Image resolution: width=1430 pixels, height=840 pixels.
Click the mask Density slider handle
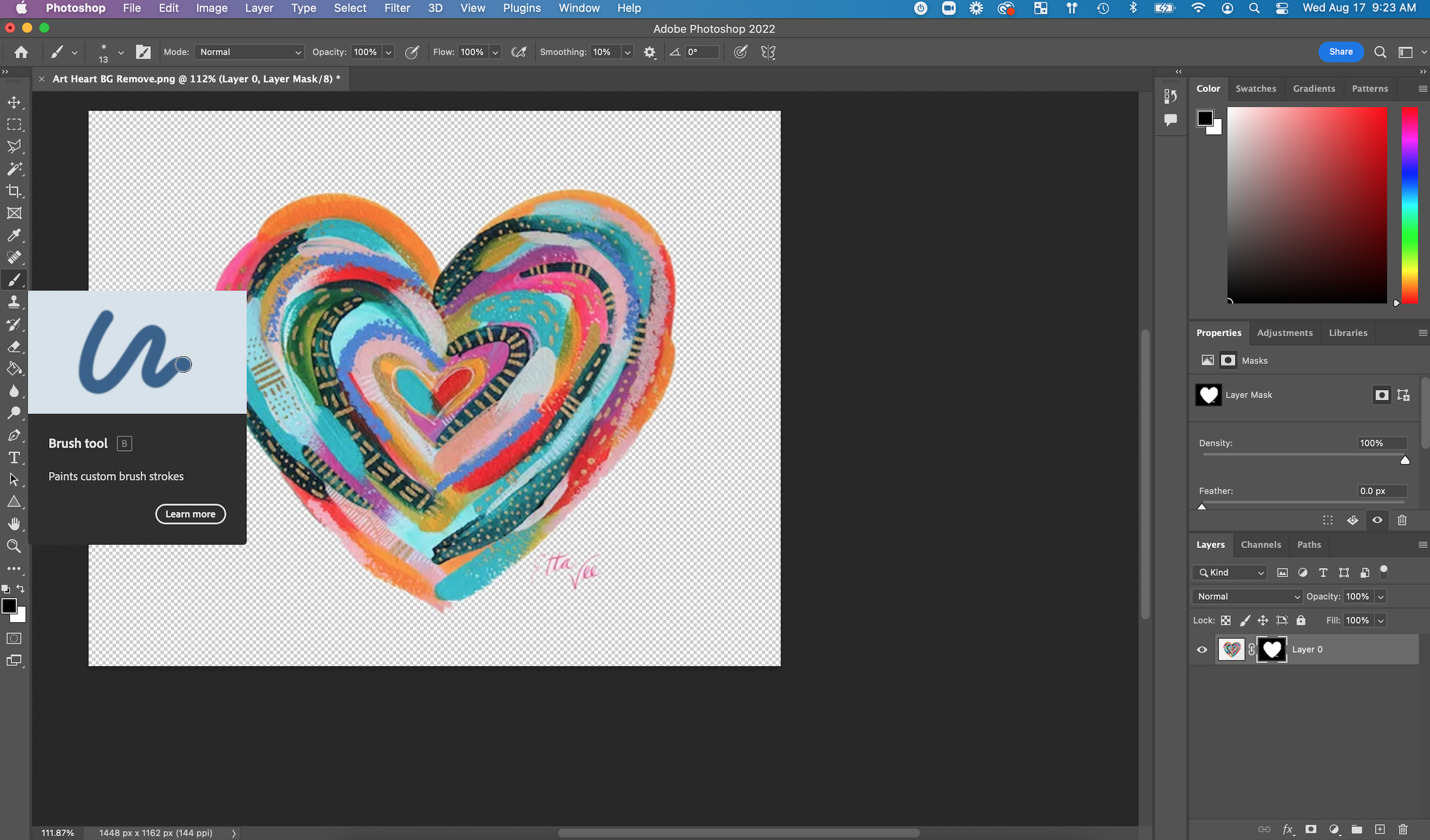point(1405,460)
